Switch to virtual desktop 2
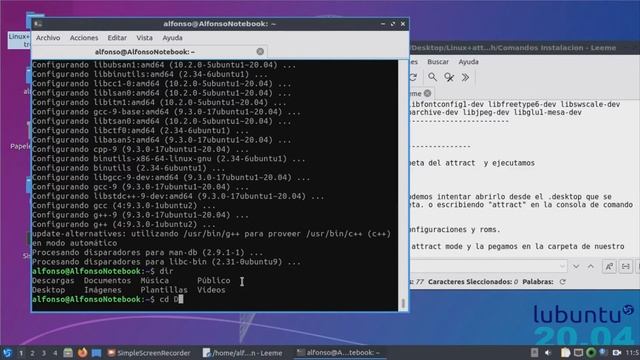The height and width of the screenshot is (360, 640). point(32,353)
